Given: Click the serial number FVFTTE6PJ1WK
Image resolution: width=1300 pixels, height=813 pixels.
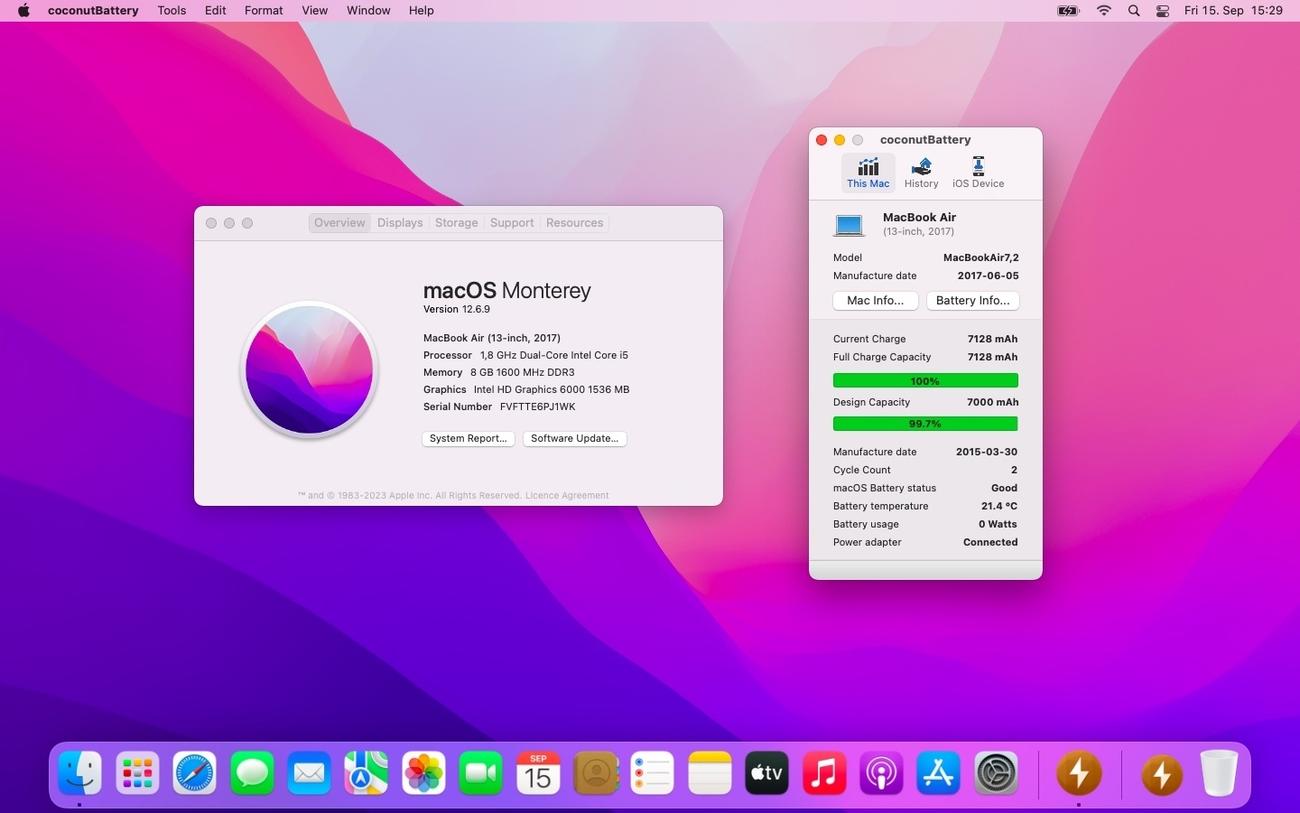Looking at the screenshot, I should tap(537, 407).
